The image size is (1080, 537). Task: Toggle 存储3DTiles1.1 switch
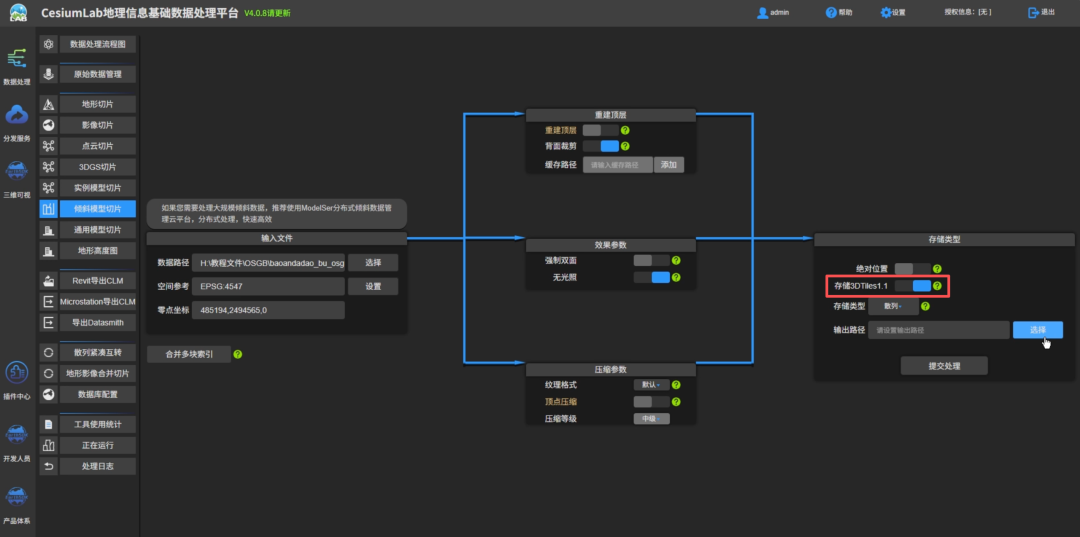click(x=913, y=285)
